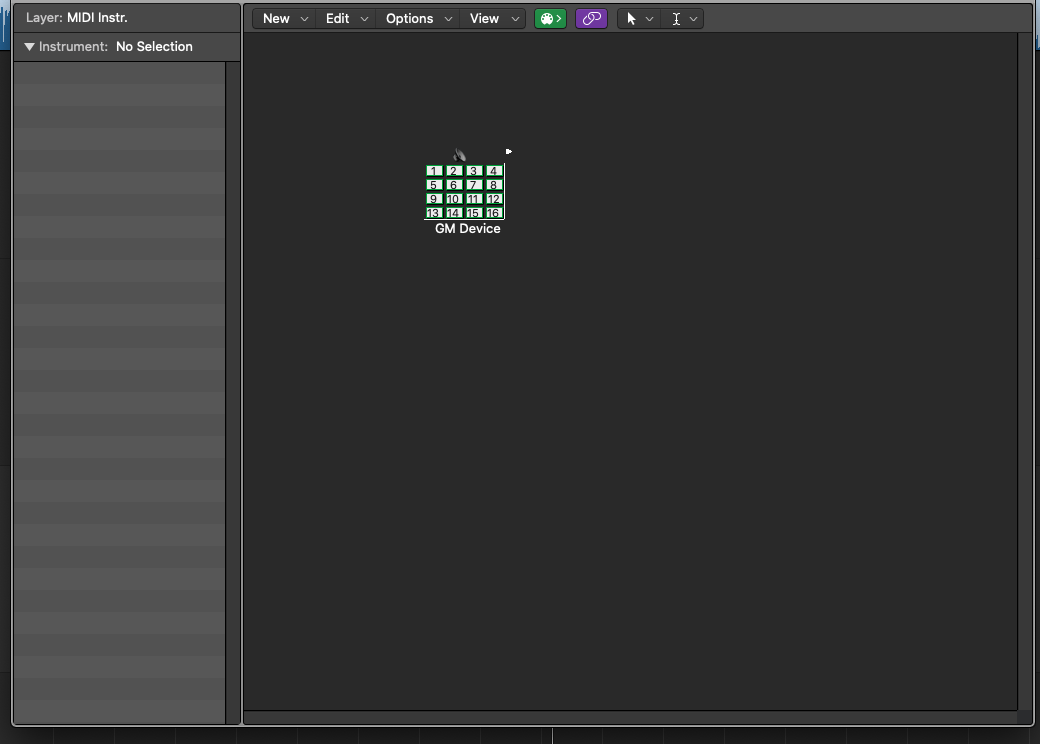This screenshot has width=1040, height=744.
Task: Select the Text cursor tool in toolbar
Action: pyautogui.click(x=676, y=19)
